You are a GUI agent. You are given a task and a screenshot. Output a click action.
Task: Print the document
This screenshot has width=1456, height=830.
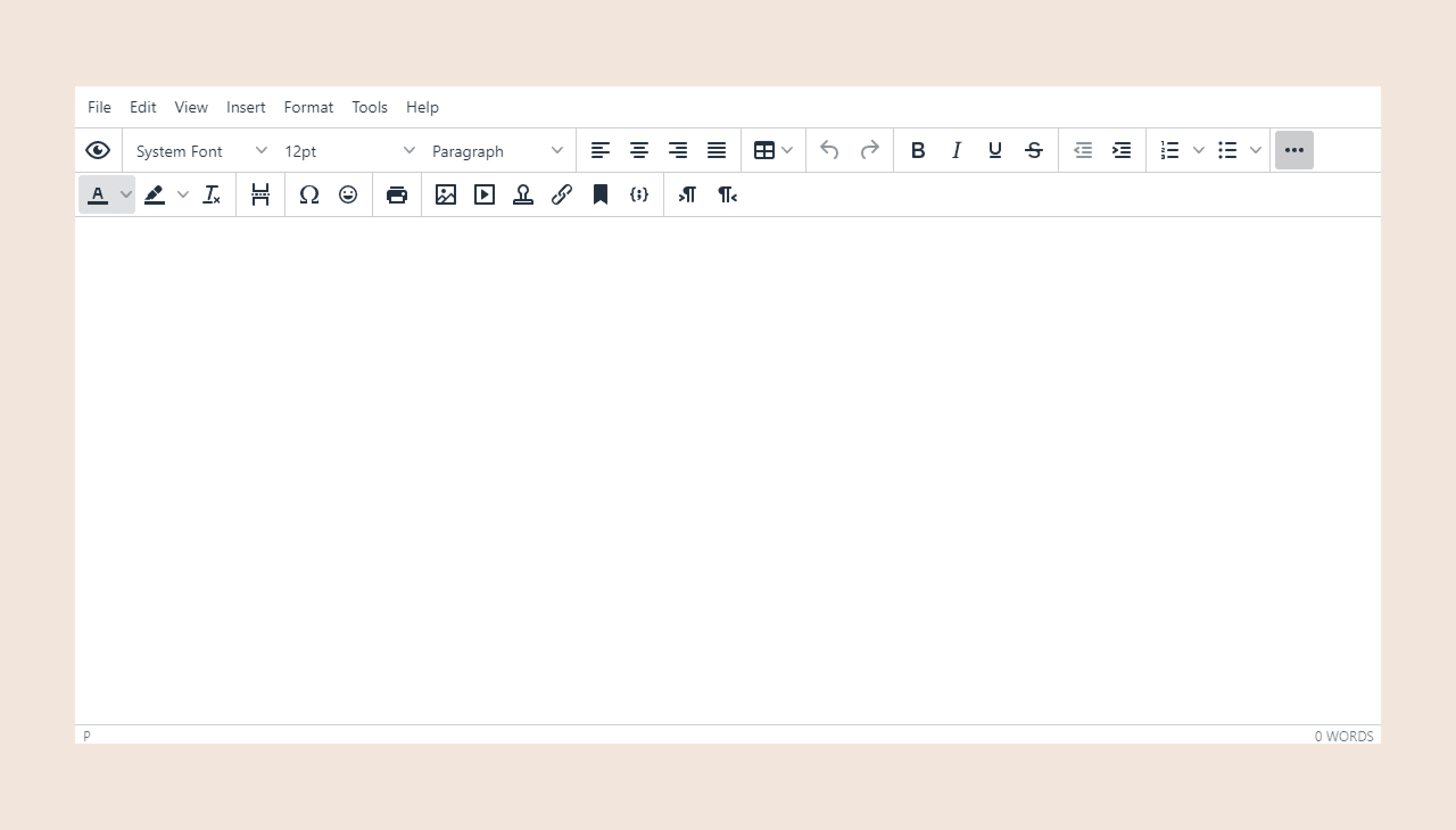[x=397, y=195]
